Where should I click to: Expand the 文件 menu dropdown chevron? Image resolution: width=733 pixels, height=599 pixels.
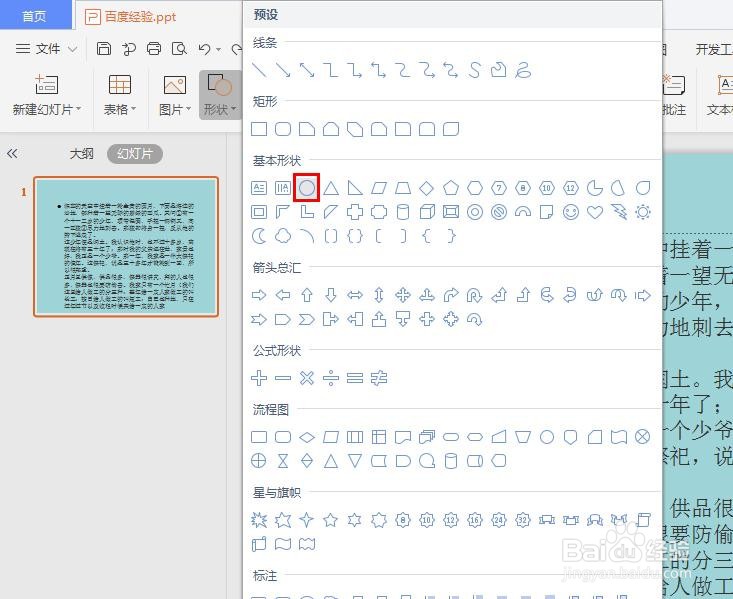click(x=73, y=49)
